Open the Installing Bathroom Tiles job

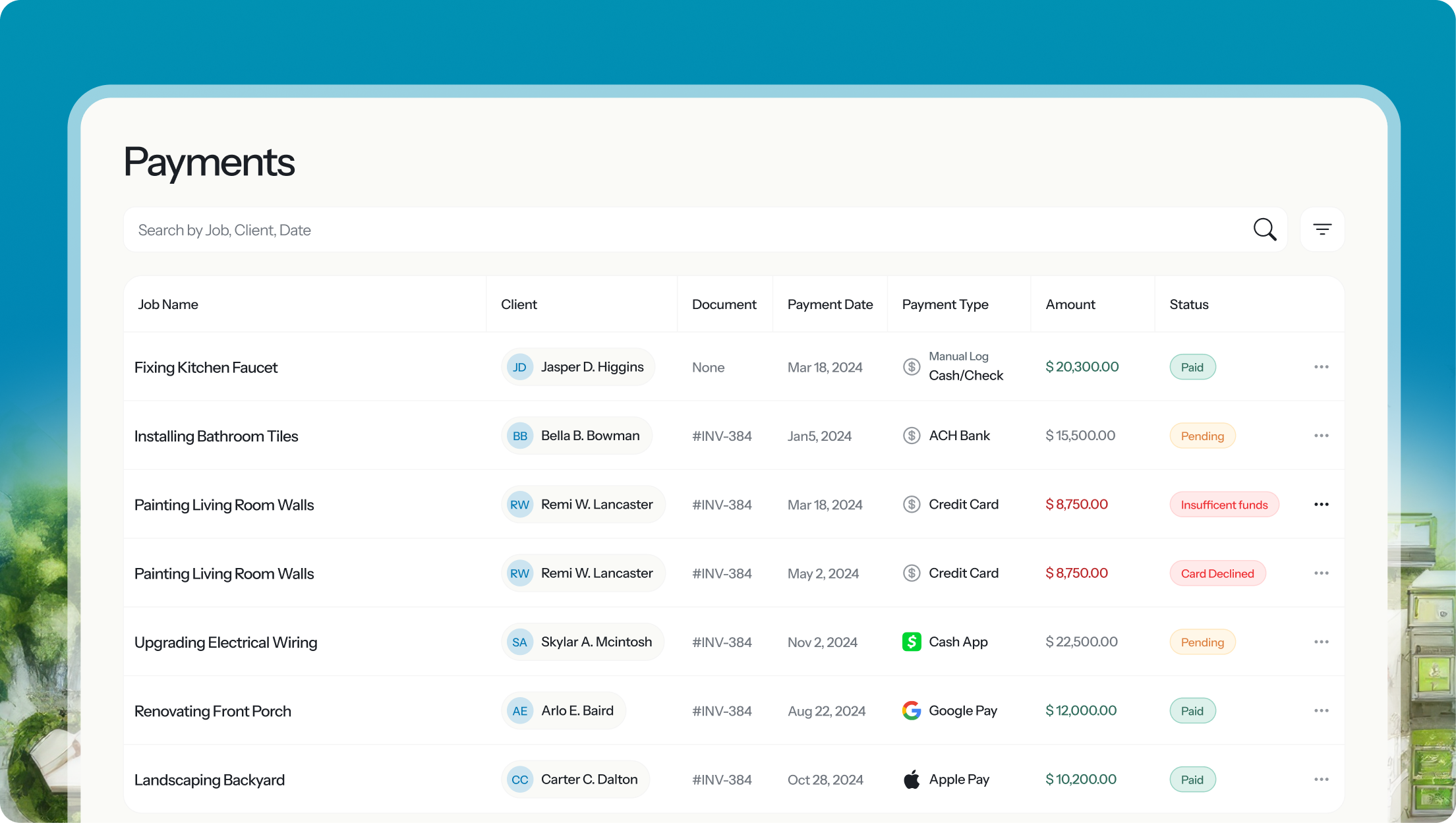pos(216,436)
